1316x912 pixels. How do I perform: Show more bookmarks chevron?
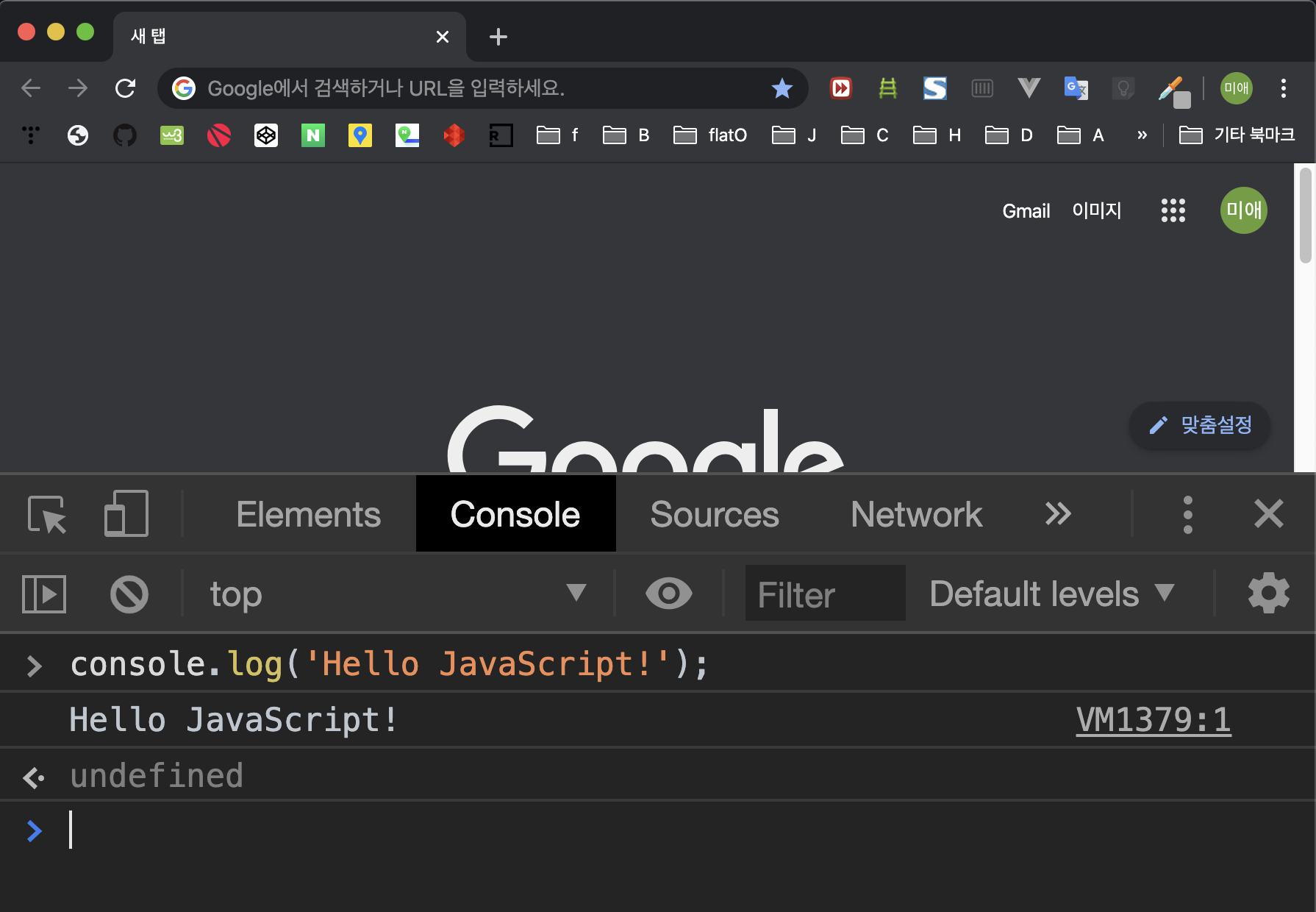click(x=1142, y=135)
